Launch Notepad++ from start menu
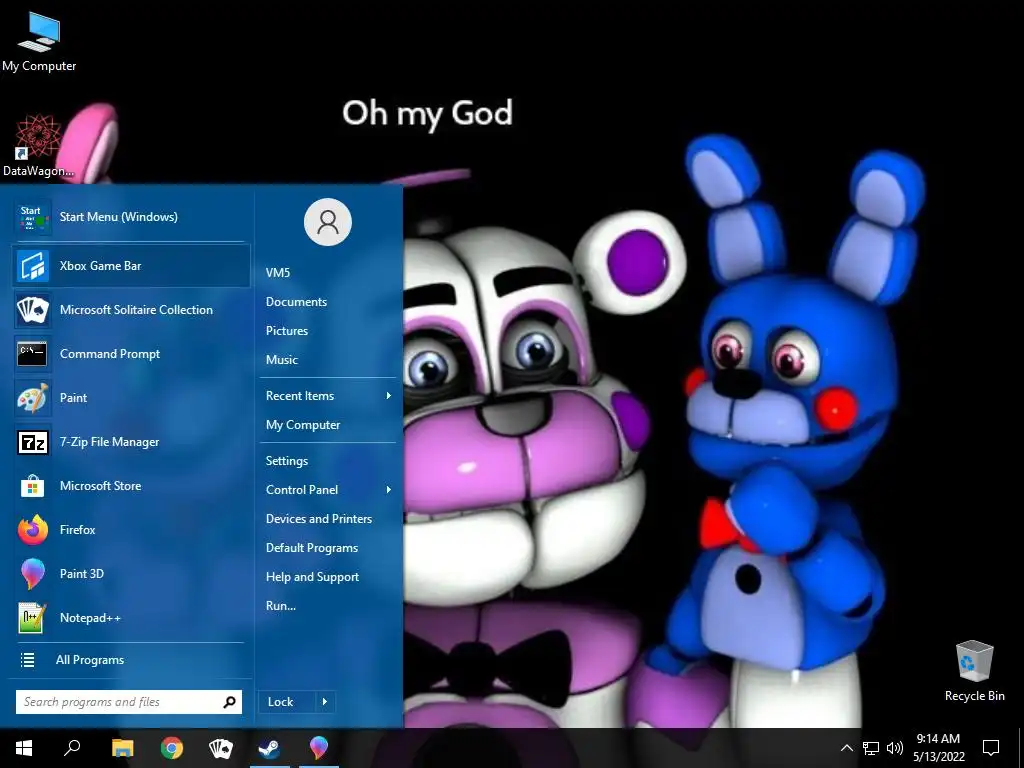 tap(131, 618)
